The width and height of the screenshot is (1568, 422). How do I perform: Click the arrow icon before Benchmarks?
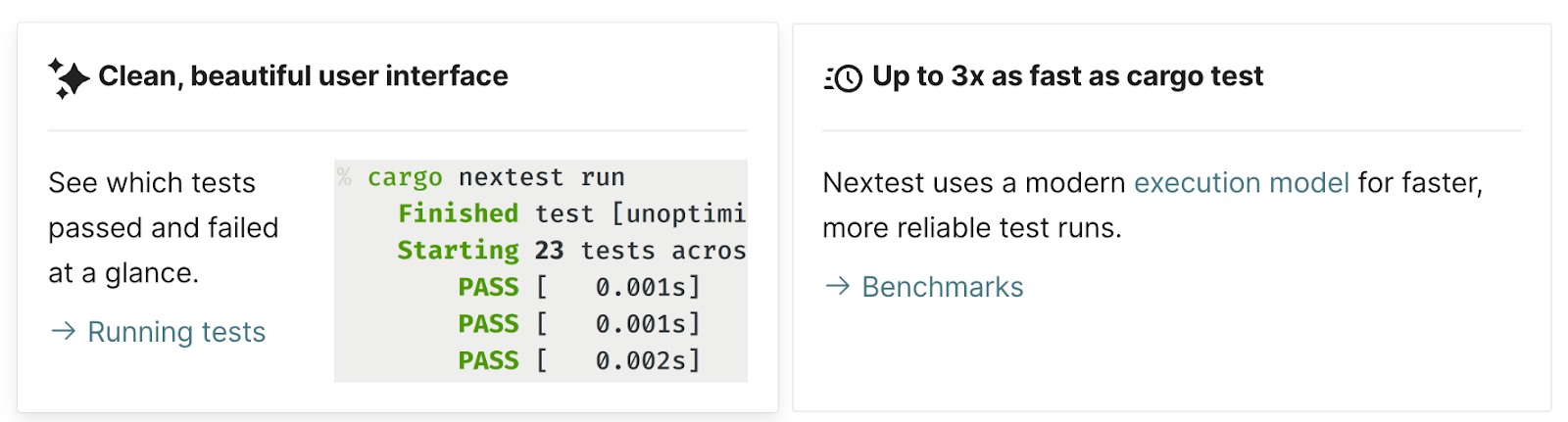(837, 286)
